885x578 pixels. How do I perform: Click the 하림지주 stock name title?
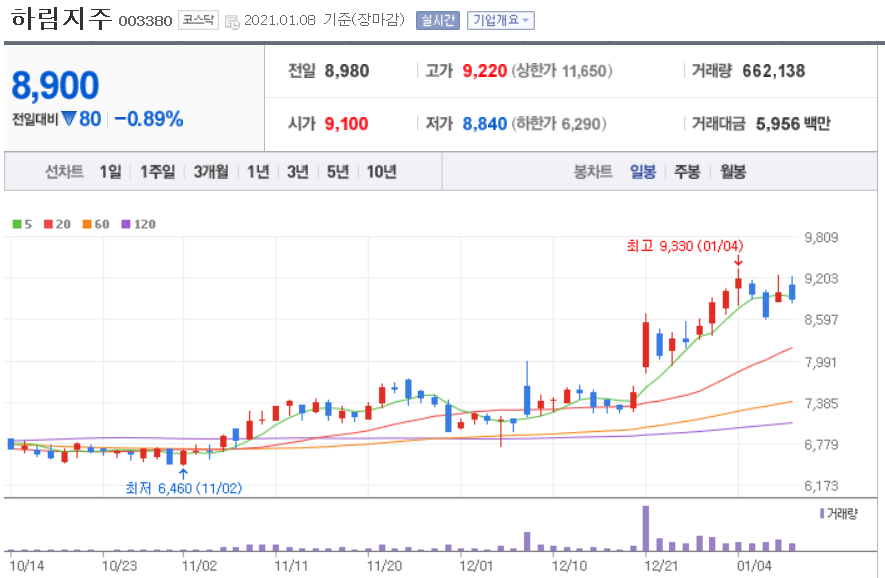pyautogui.click(x=62, y=19)
